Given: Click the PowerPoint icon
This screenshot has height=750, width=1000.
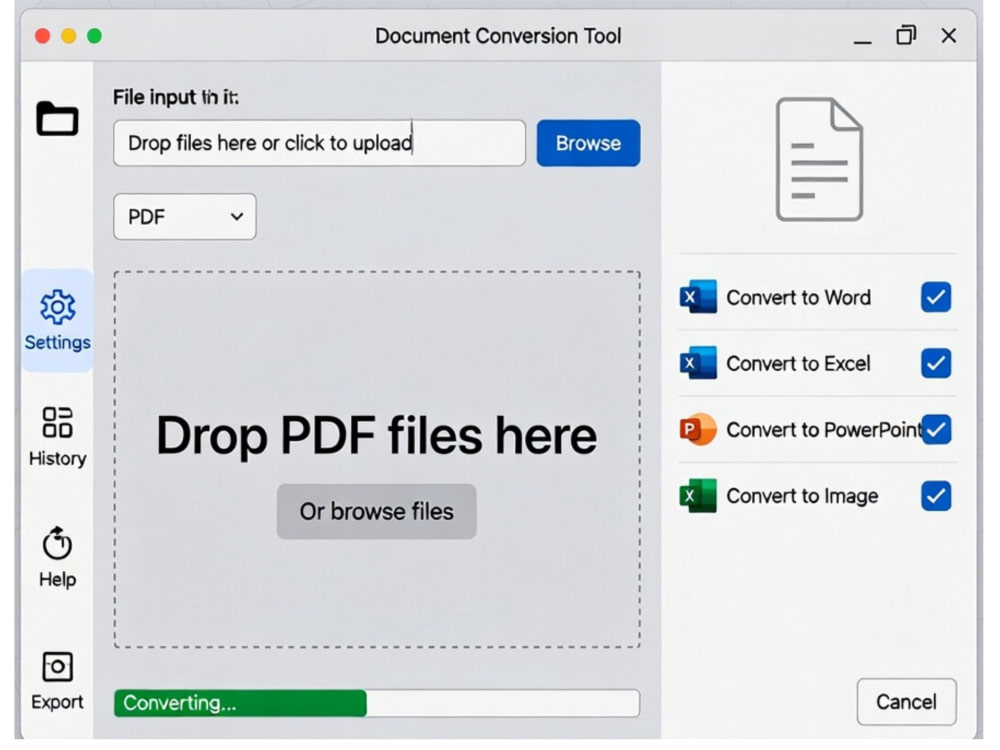Looking at the screenshot, I should 698,429.
